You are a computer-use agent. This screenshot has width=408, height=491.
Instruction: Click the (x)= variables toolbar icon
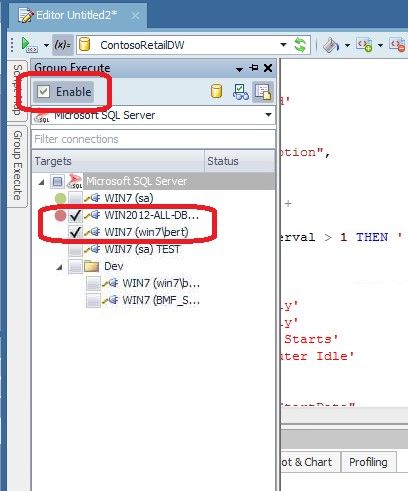(x=63, y=45)
